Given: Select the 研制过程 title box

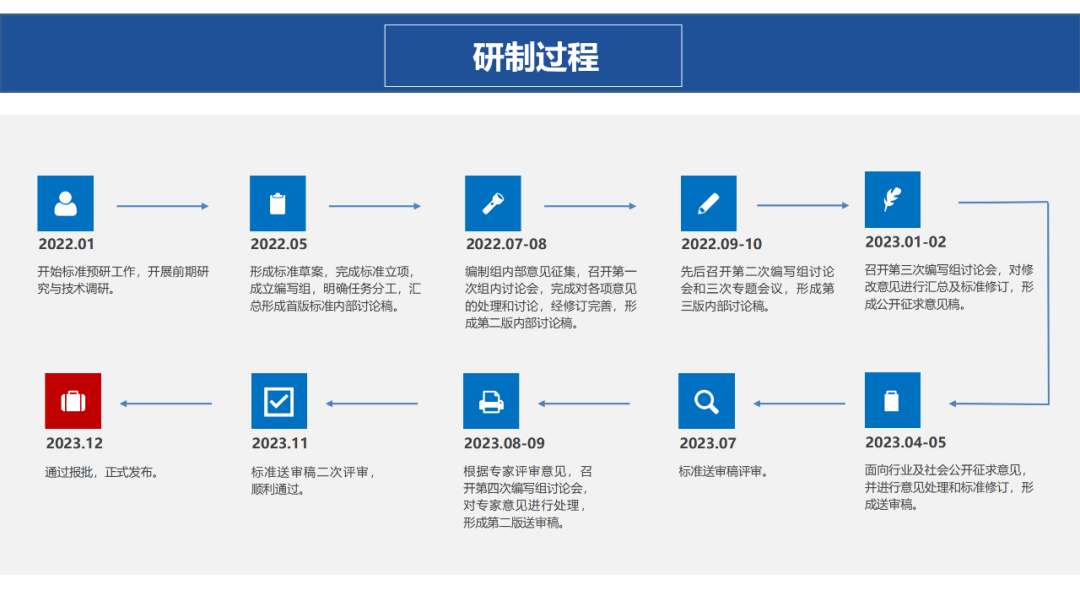Looking at the screenshot, I should click(533, 56).
